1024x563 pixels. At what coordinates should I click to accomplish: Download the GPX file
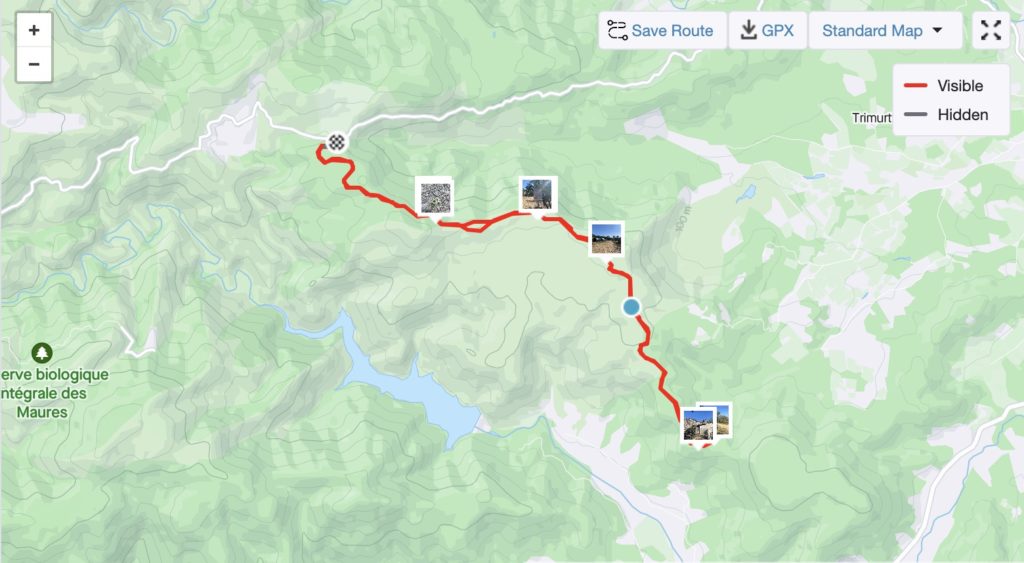(x=767, y=30)
